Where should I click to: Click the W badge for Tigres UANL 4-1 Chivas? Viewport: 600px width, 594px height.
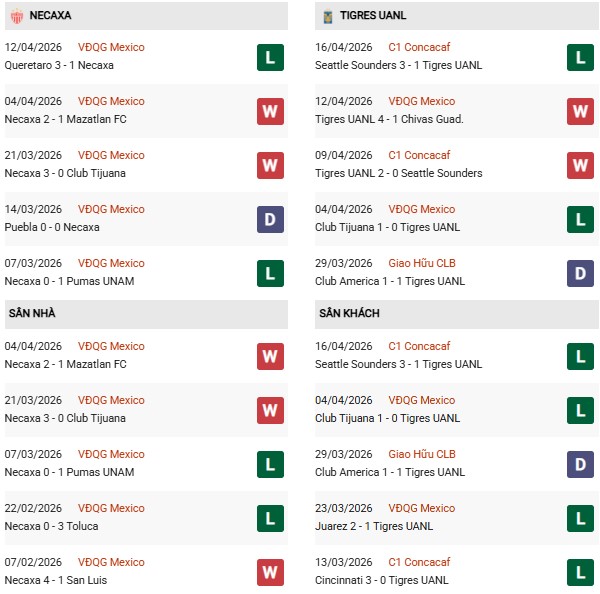click(x=580, y=111)
